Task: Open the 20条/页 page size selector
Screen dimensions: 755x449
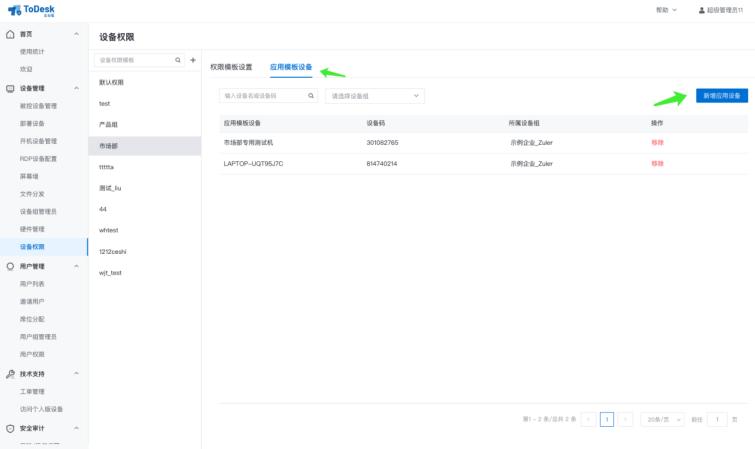Action: 660,420
